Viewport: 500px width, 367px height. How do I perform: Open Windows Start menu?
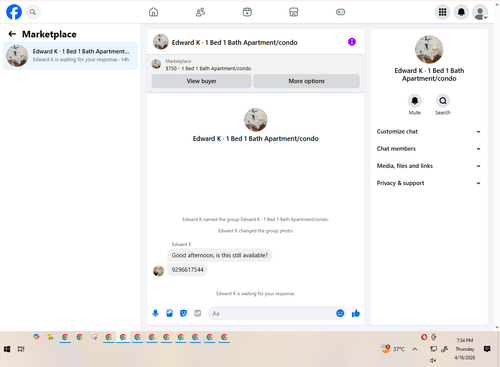(7, 349)
